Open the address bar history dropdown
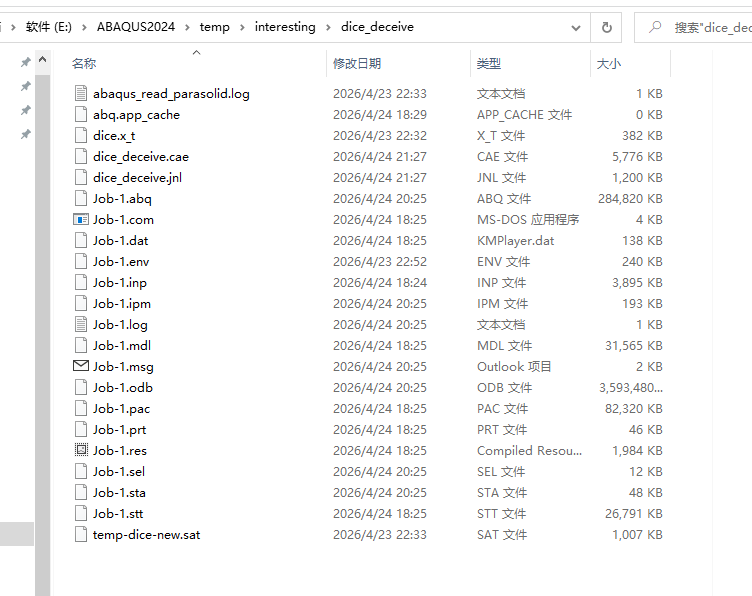752x596 pixels. pos(576,28)
